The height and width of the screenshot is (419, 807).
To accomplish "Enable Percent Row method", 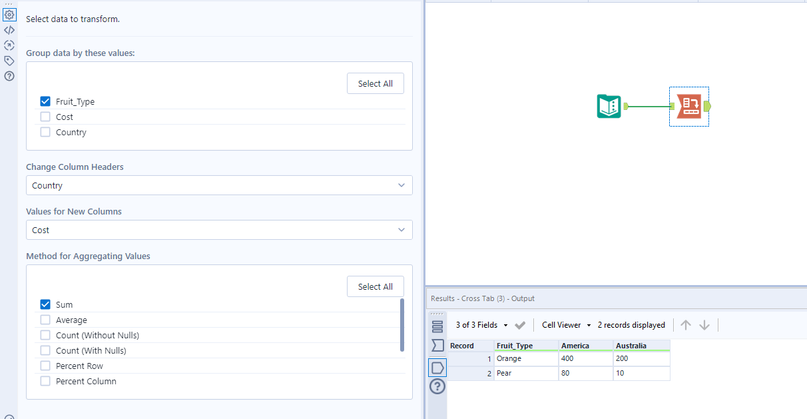I will click(45, 366).
